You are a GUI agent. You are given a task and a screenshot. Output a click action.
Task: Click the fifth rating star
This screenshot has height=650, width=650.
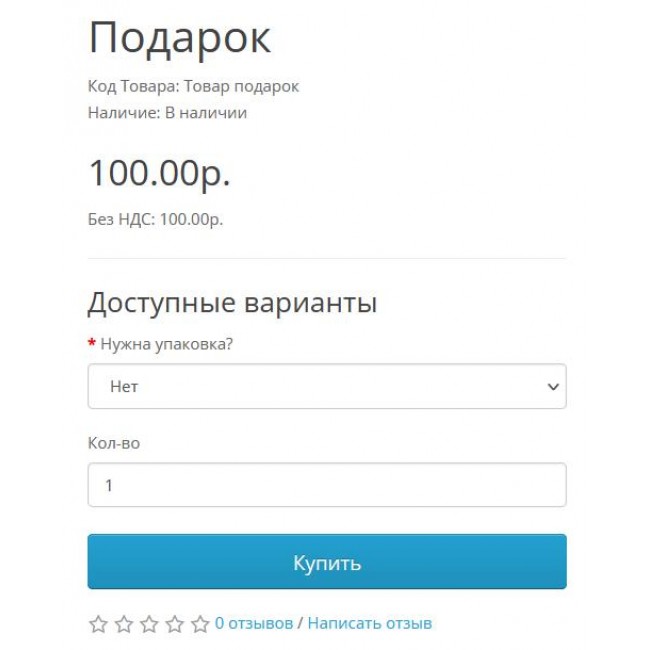click(200, 624)
